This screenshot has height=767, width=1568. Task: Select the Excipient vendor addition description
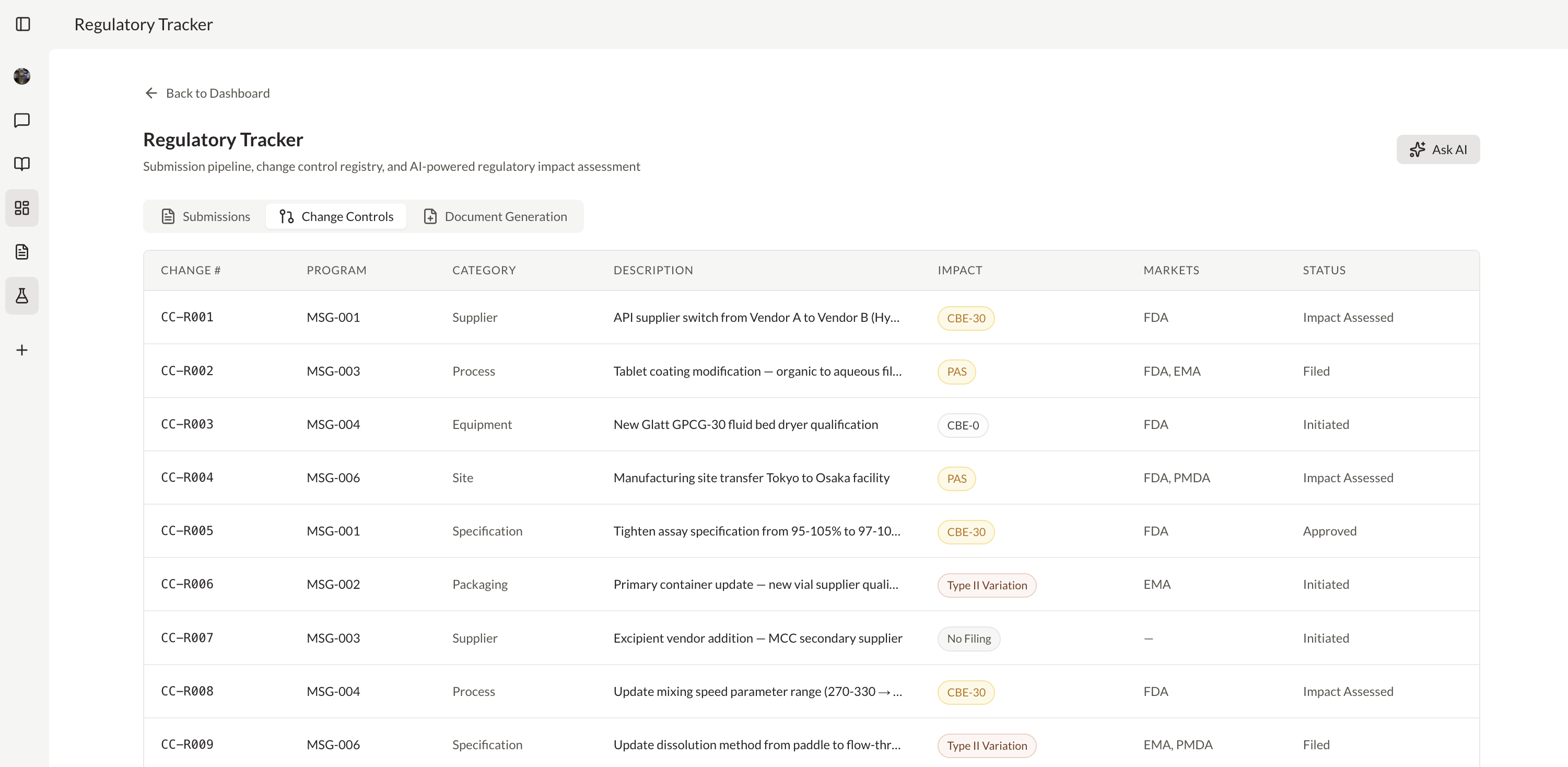click(758, 638)
